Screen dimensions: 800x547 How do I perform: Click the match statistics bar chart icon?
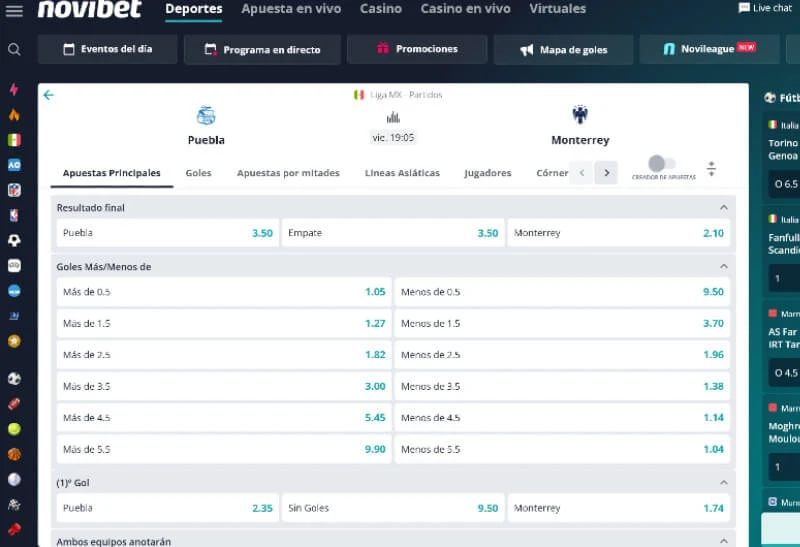point(393,118)
